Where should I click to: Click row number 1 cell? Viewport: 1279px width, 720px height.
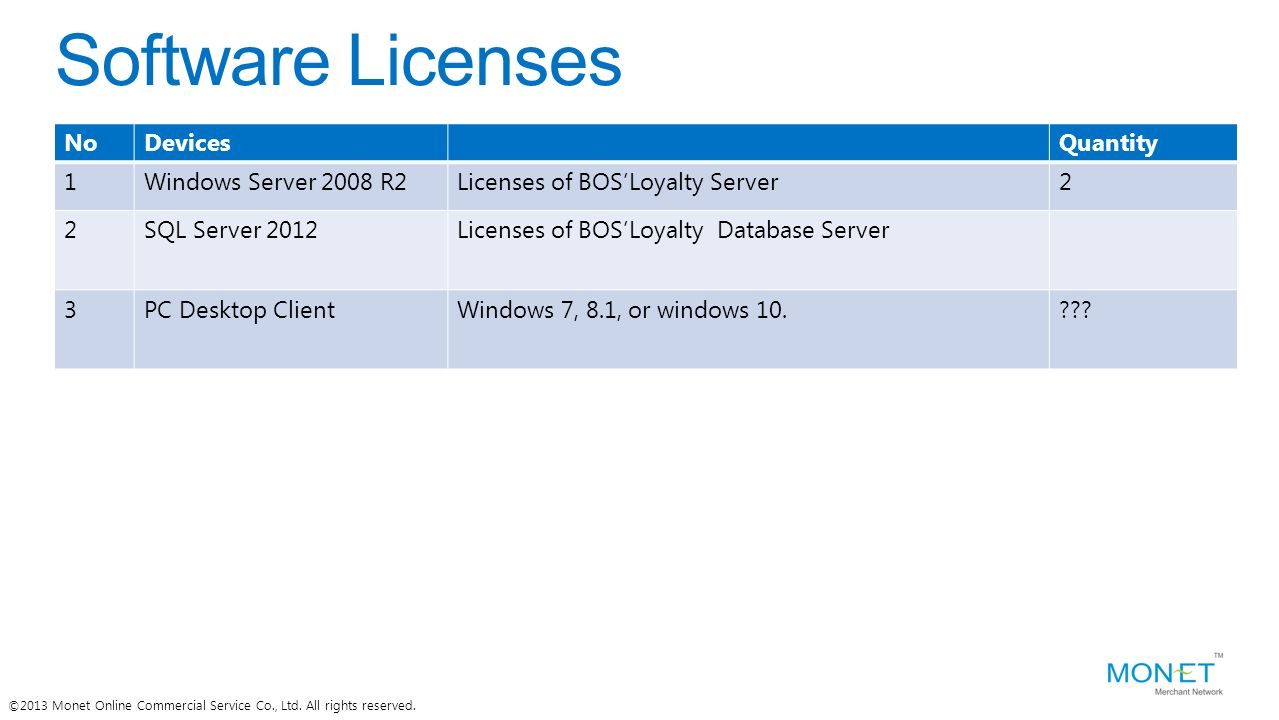[94, 186]
